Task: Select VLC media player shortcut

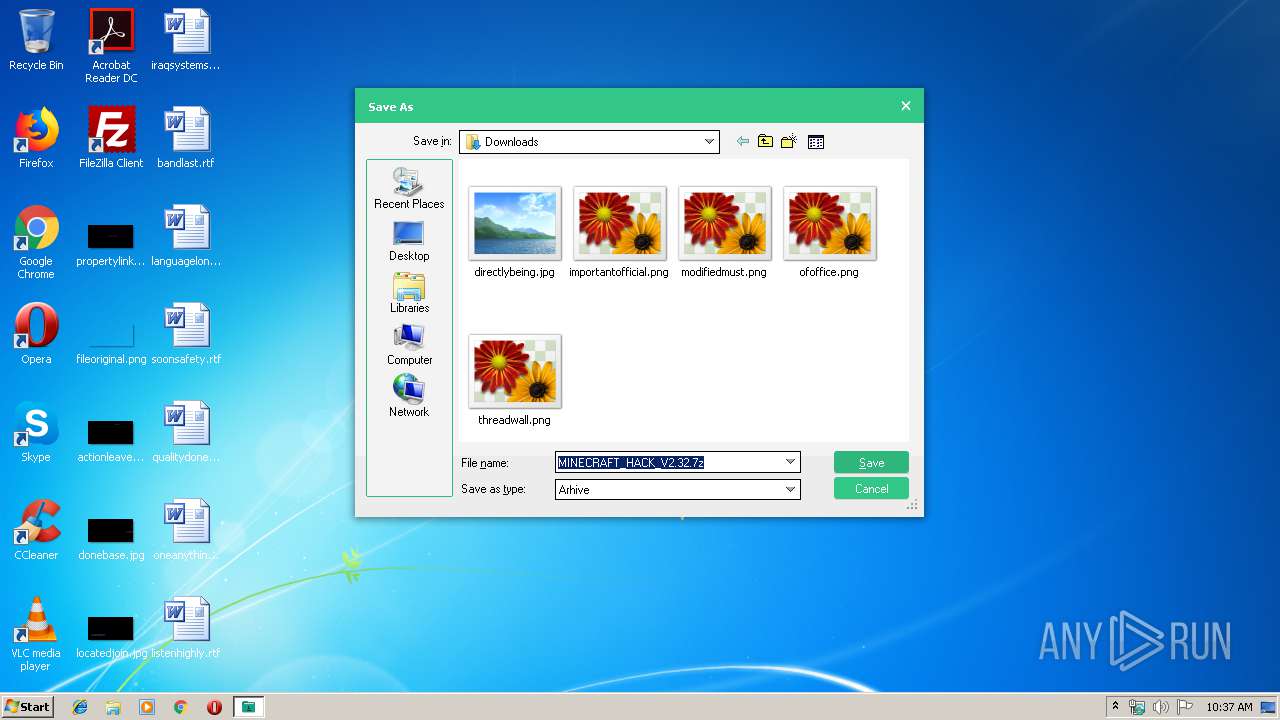Action: coord(36,634)
